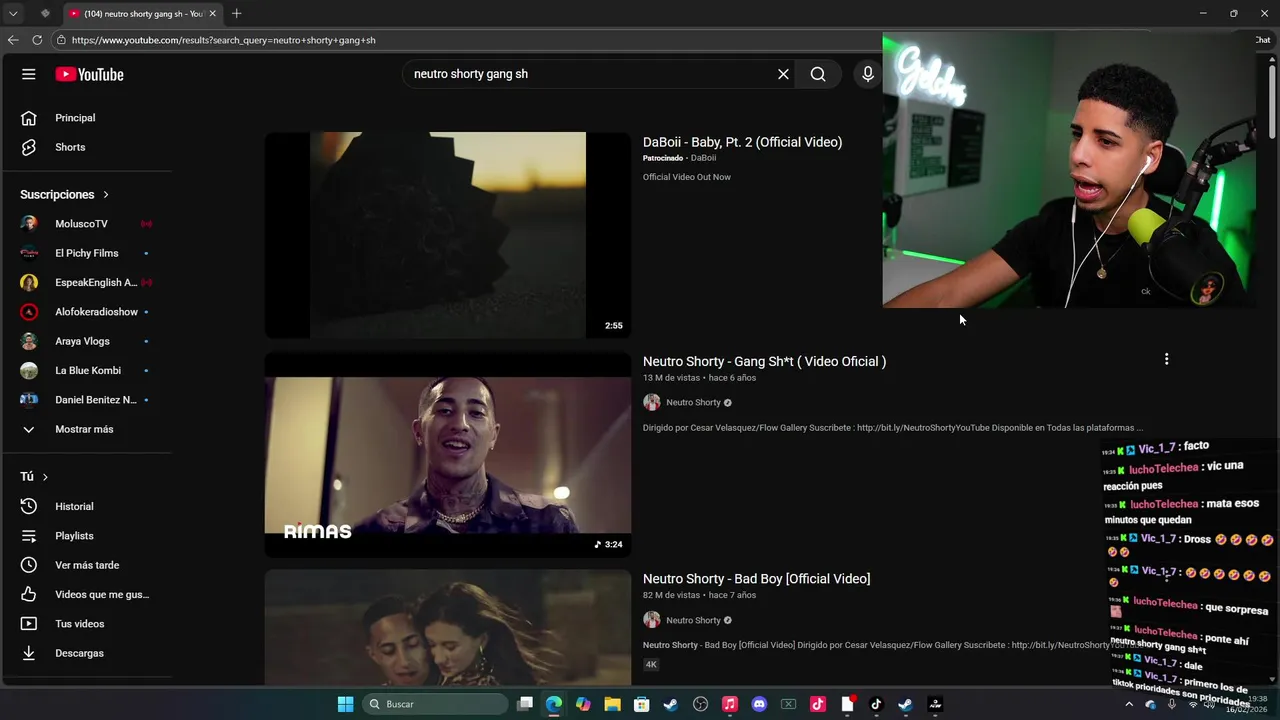Play the Bad Boy video thumbnail
The height and width of the screenshot is (720, 1280).
448,627
